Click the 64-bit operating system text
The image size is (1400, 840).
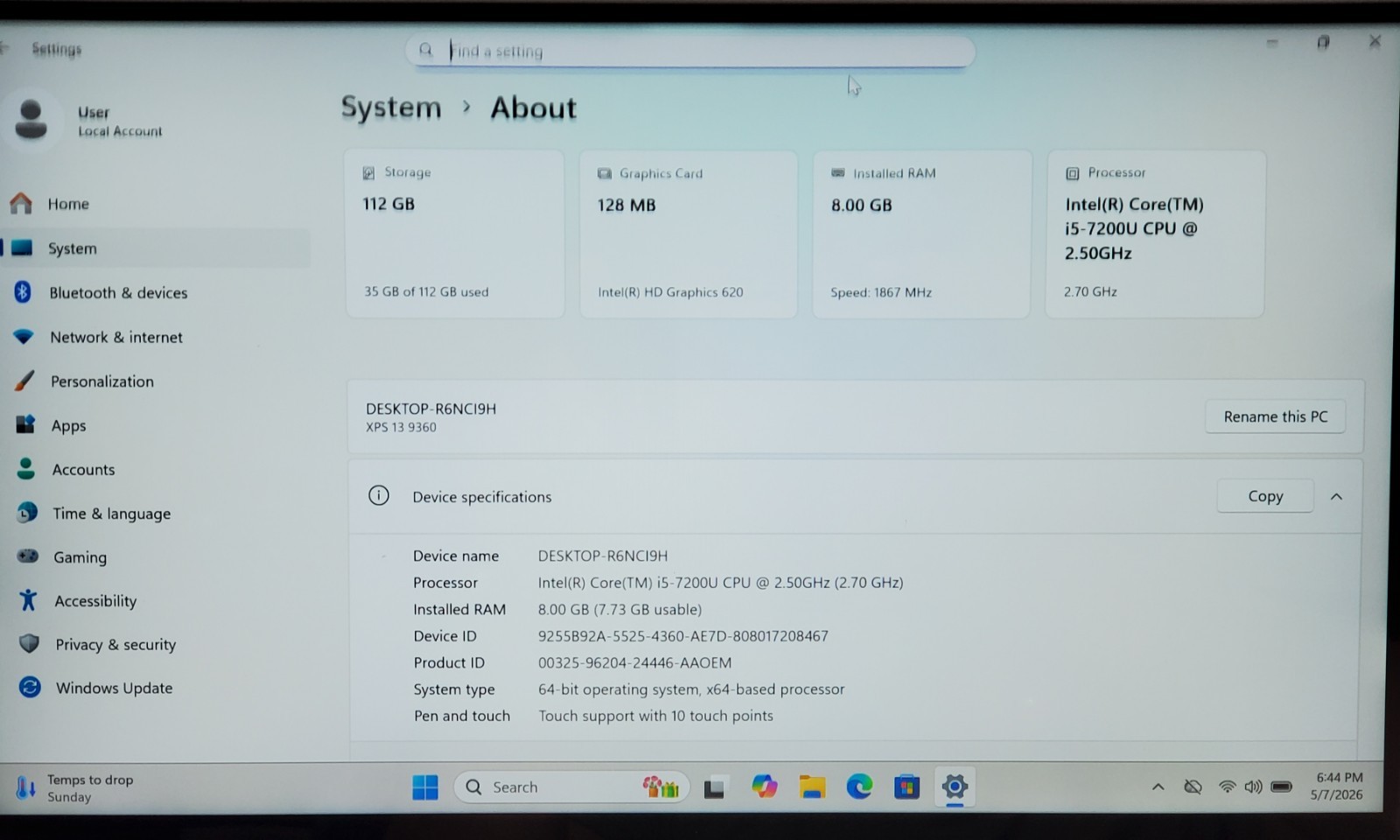point(691,689)
